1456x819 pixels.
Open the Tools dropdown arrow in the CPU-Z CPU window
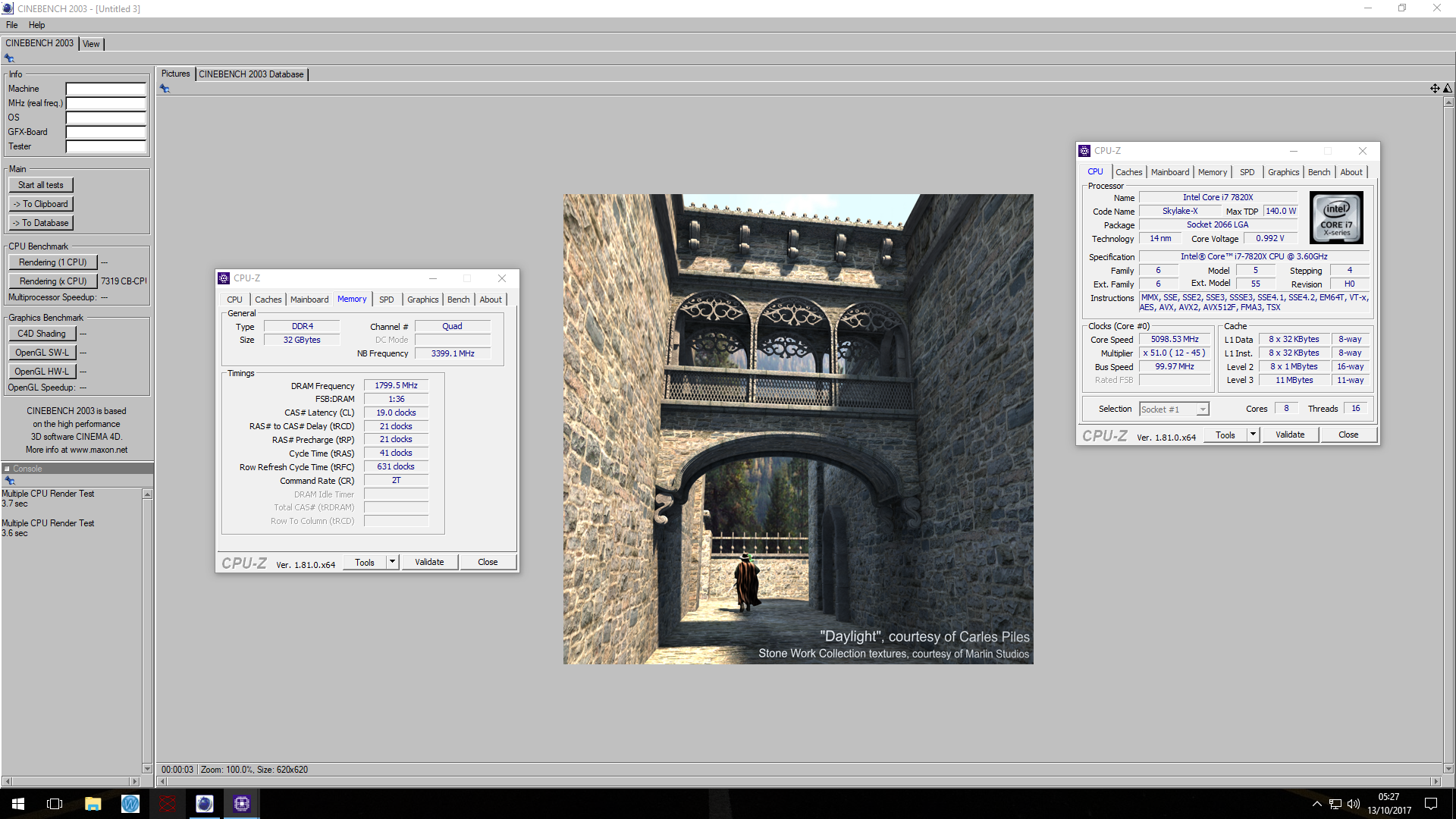(1253, 435)
